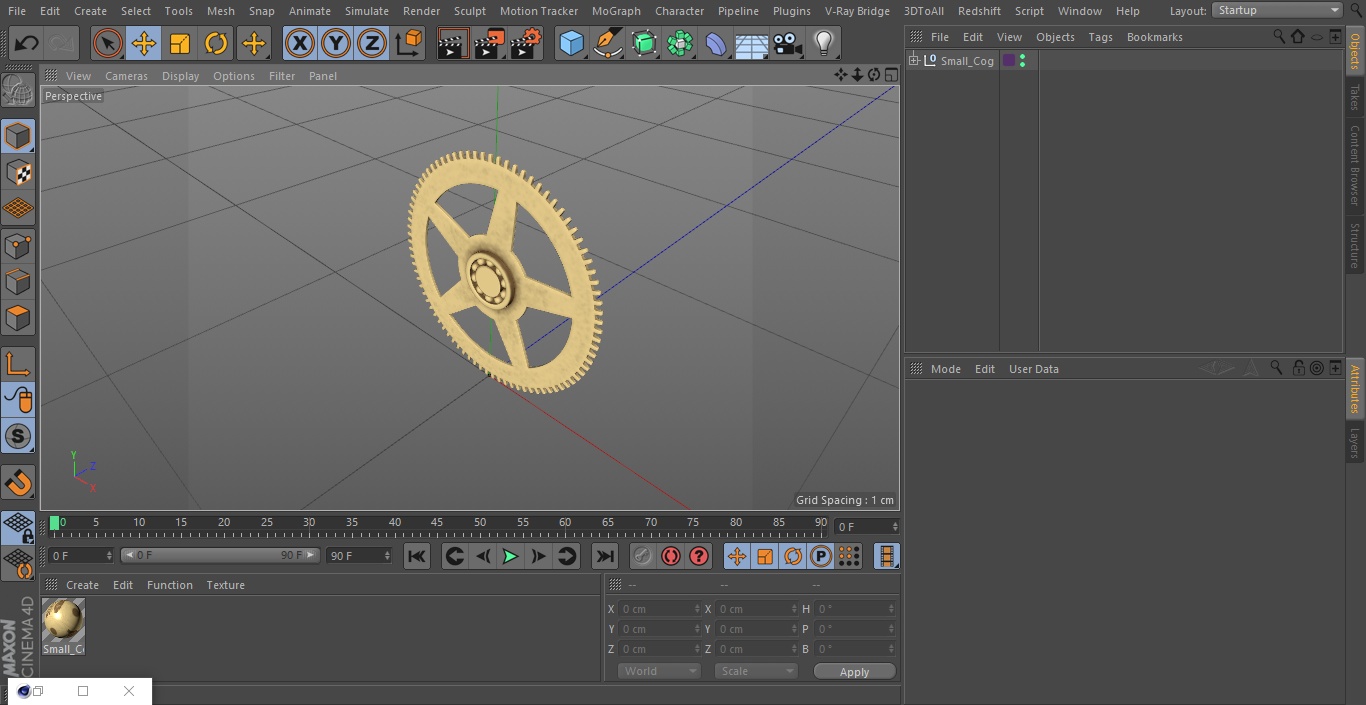1366x705 pixels.
Task: Click the current frame 0 F field
Action: [866, 526]
